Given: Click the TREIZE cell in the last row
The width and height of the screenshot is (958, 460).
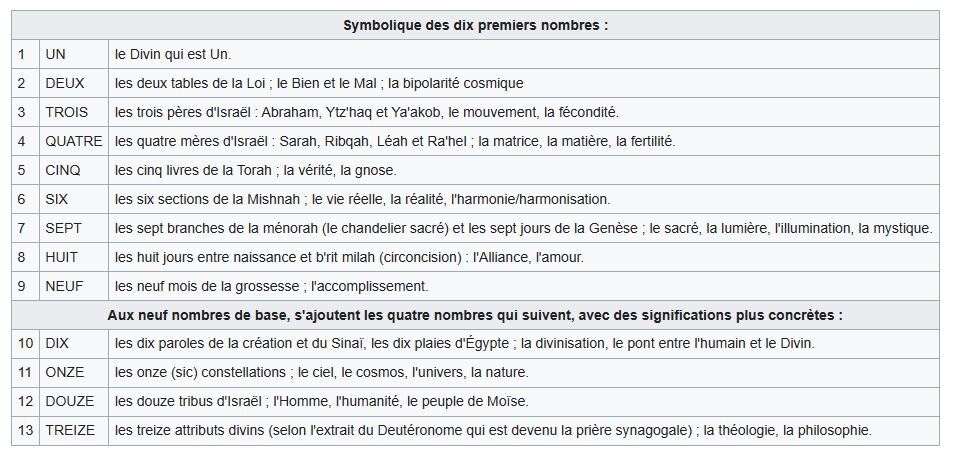Looking at the screenshot, I should tap(71, 430).
